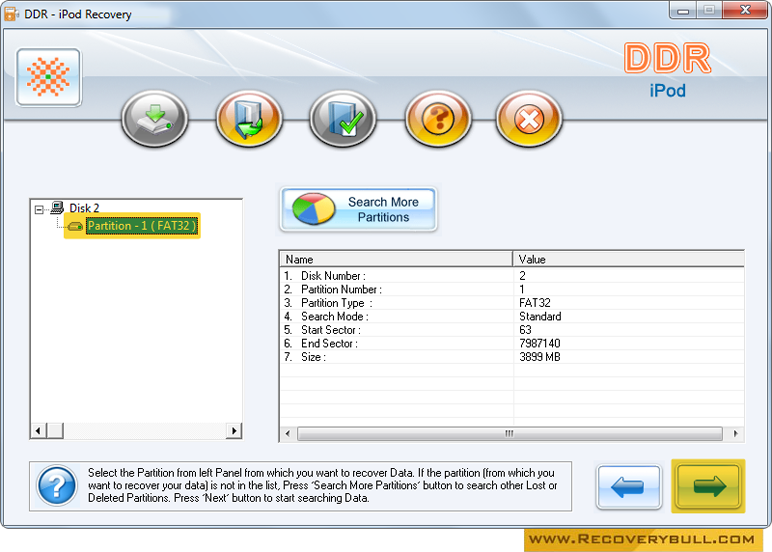
Task: Select the Start Sector row
Action: point(512,330)
